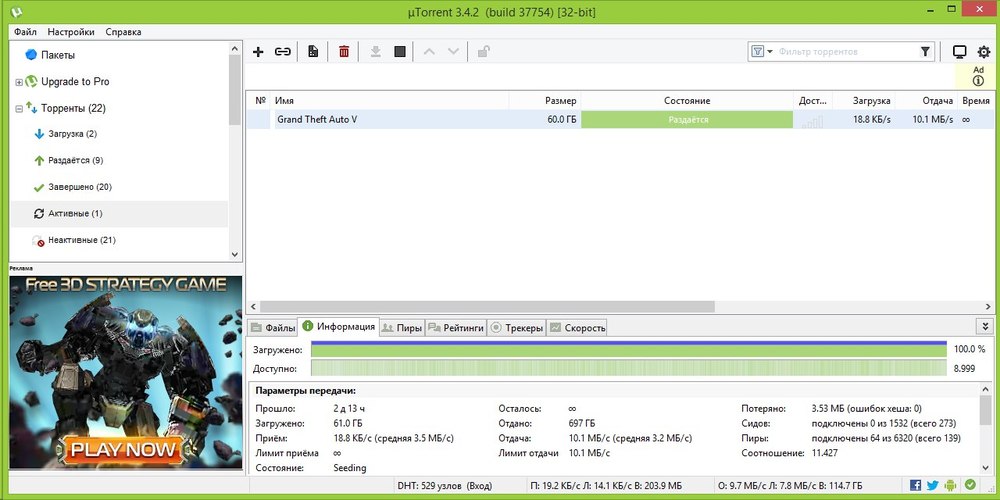Switch to the Пиры tab
1000x500 pixels.
click(402, 328)
